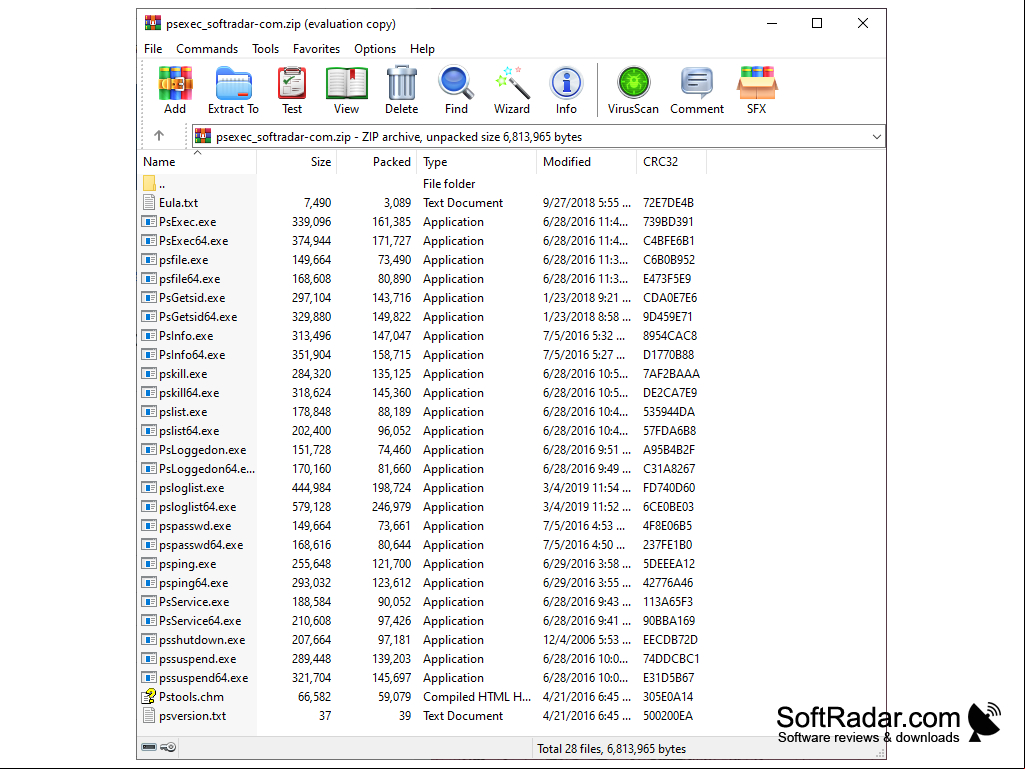
Task: Open the View toolbar icon
Action: click(346, 83)
